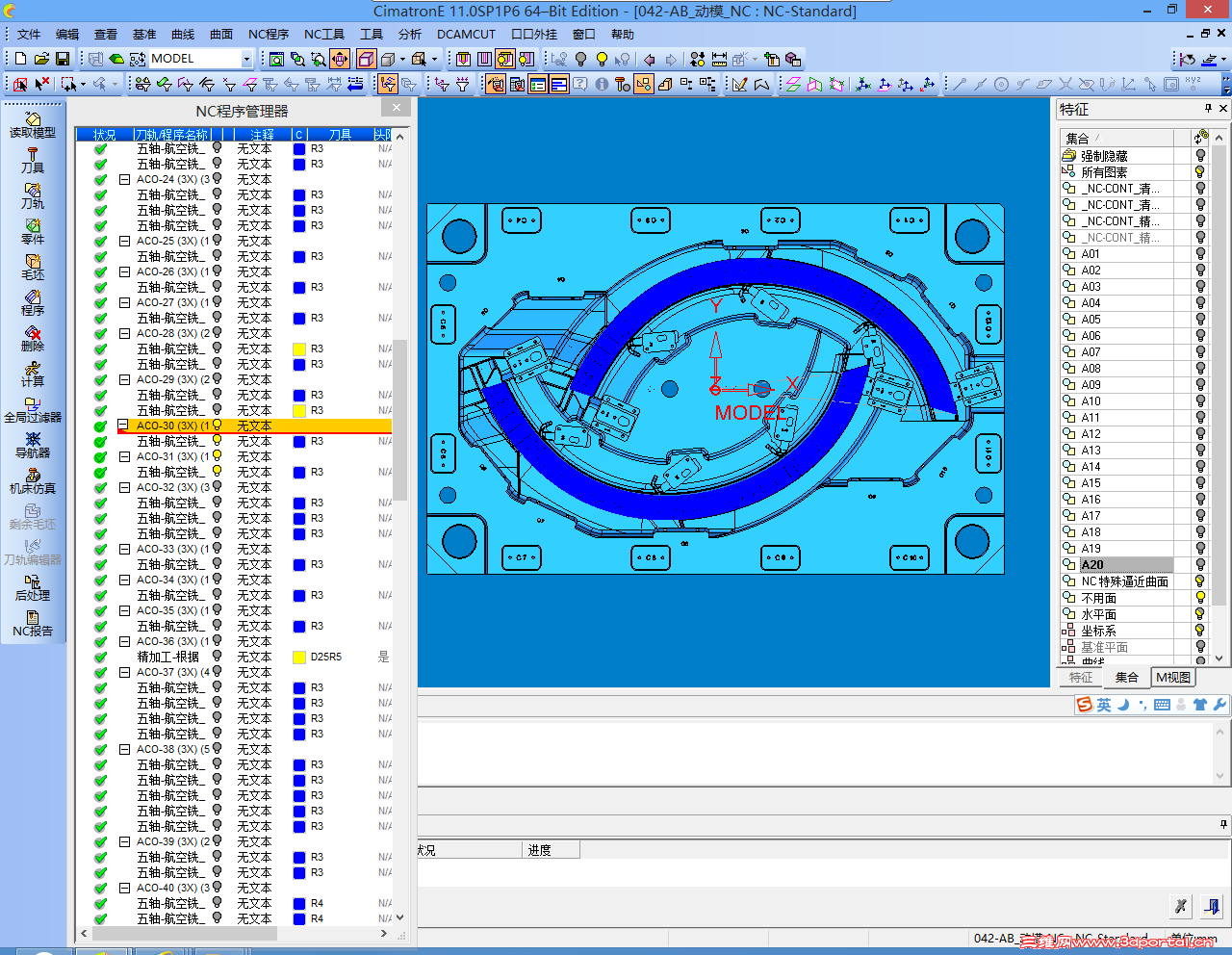Save the file with the floppy icon
This screenshot has height=955, width=1232.
(x=63, y=59)
